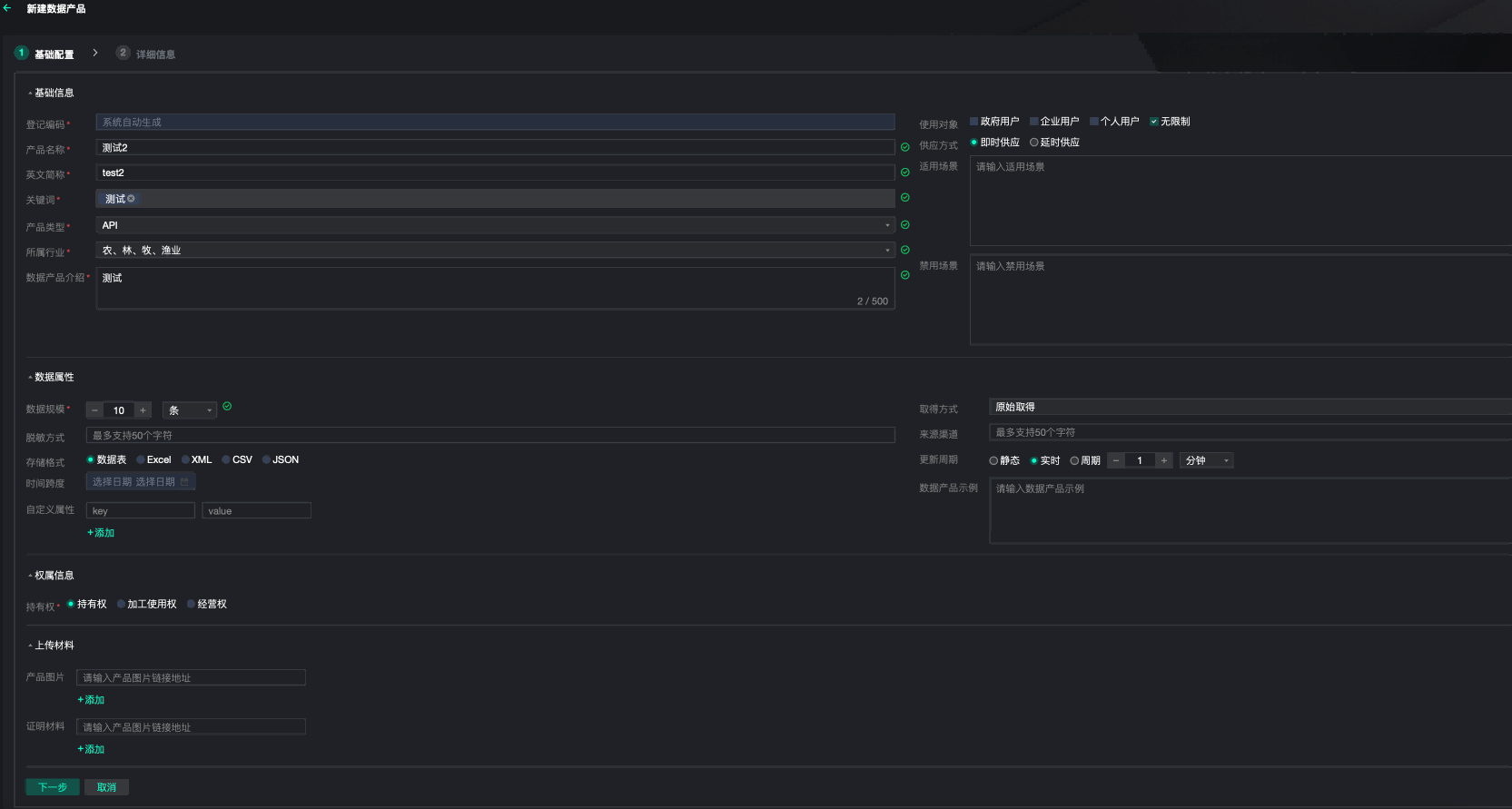Select the 延时供应 radio option
This screenshot has width=1512, height=809.
1034,143
